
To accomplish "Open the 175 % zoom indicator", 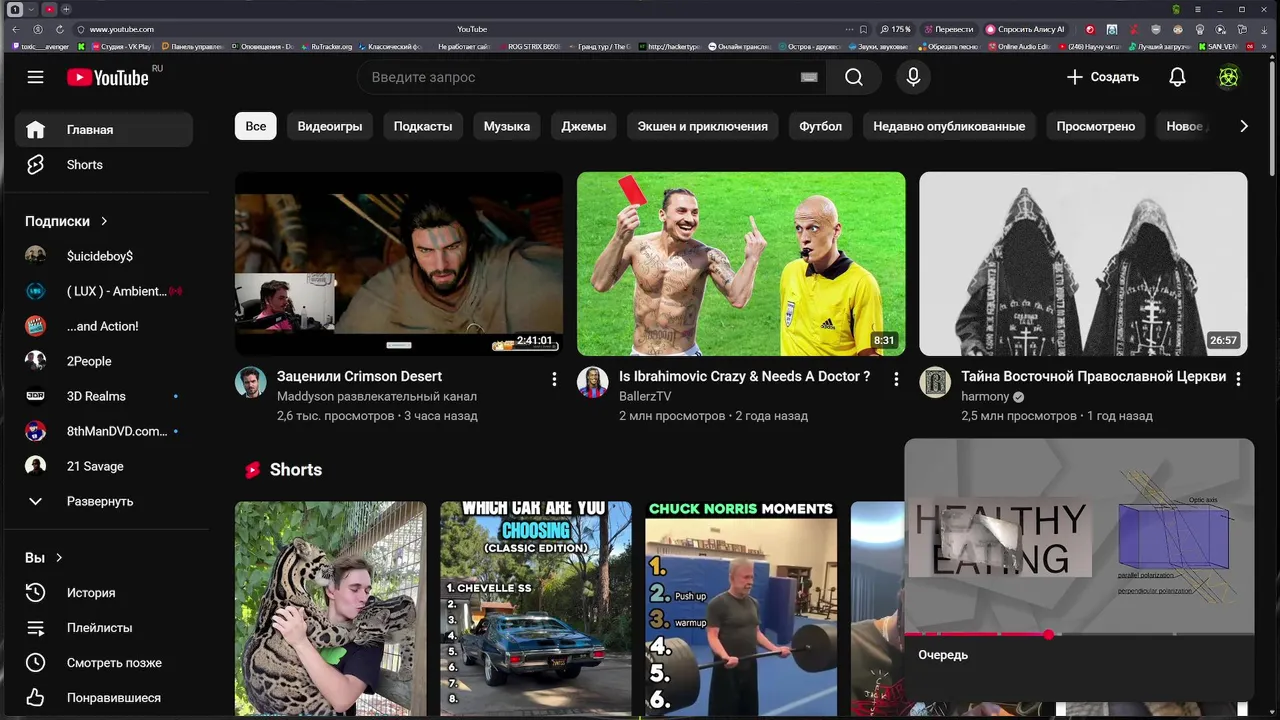I will (x=896, y=29).
